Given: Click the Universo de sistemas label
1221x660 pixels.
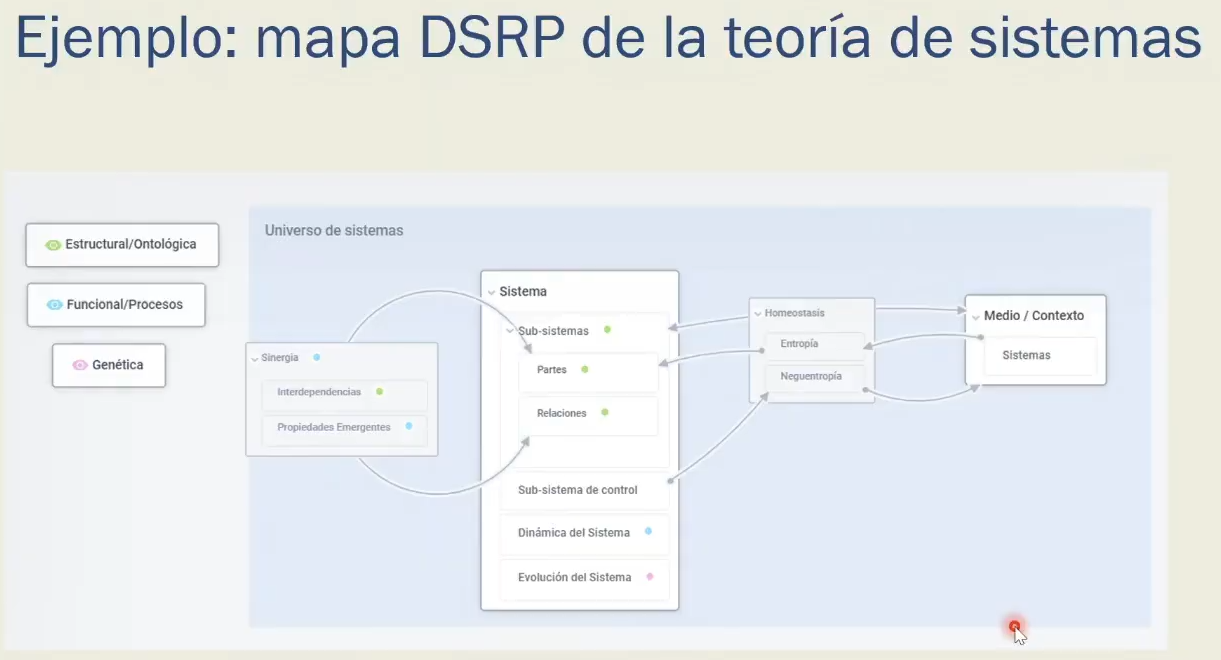Looking at the screenshot, I should pyautogui.click(x=334, y=231).
